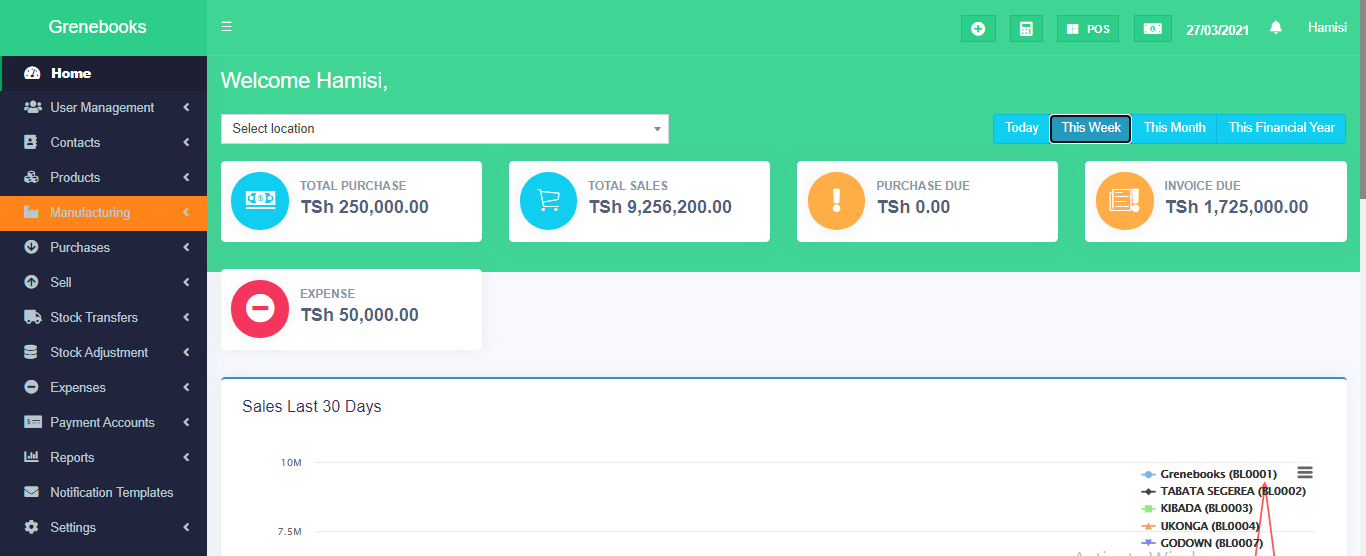Click the plus circle icon in header
This screenshot has width=1366, height=556.
[978, 29]
